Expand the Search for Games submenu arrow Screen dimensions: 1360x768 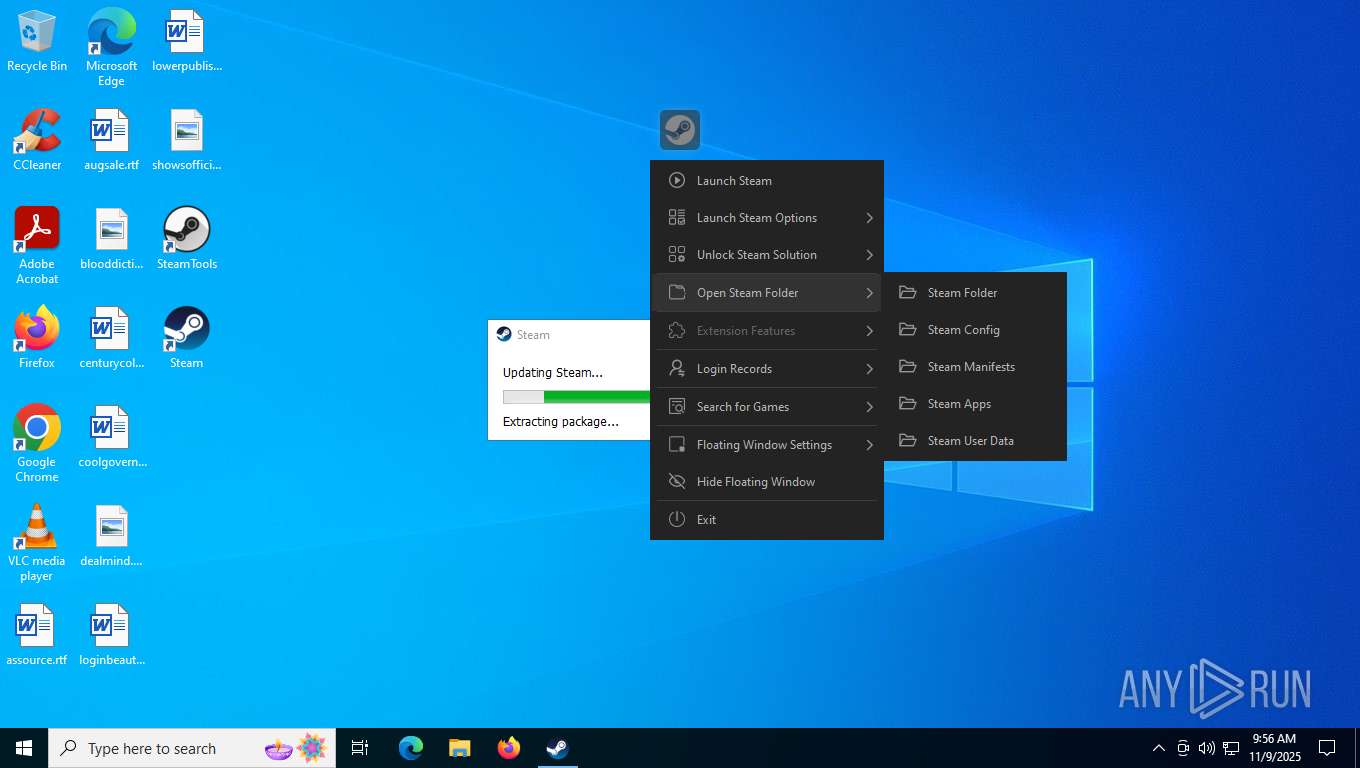pyautogui.click(x=869, y=406)
